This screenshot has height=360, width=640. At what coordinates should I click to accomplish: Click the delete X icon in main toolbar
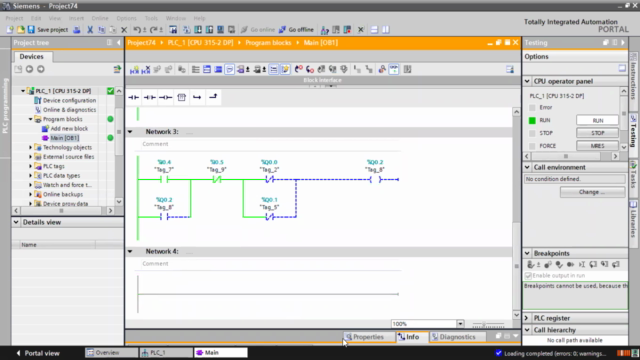click(x=124, y=29)
